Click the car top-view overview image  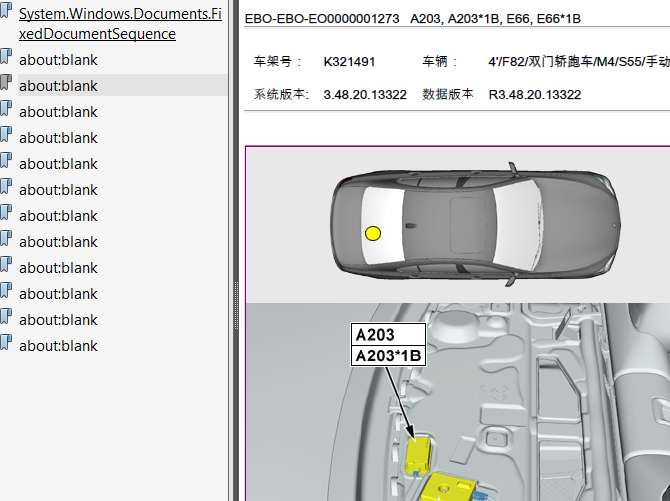(476, 224)
